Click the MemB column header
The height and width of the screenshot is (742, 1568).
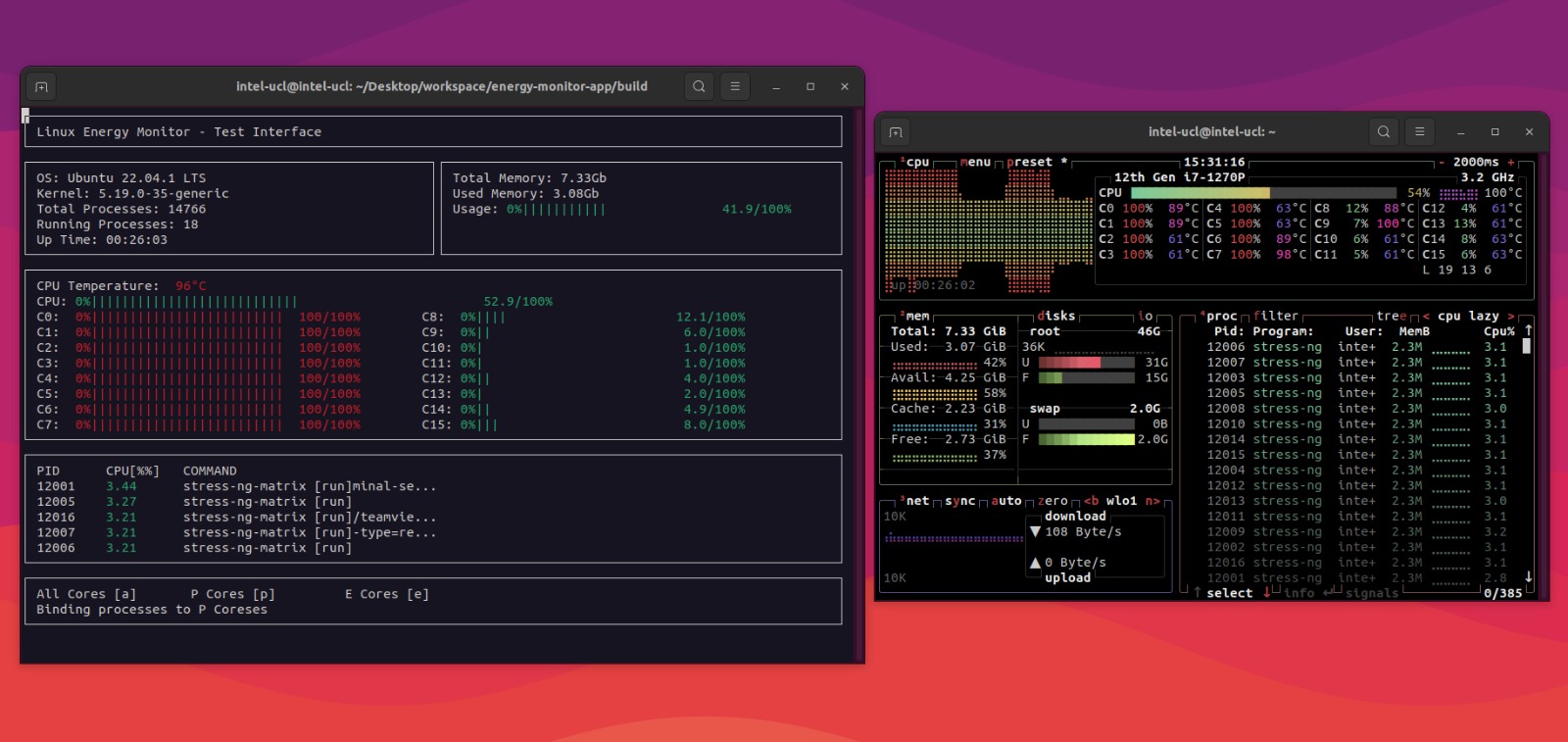[x=1414, y=331]
